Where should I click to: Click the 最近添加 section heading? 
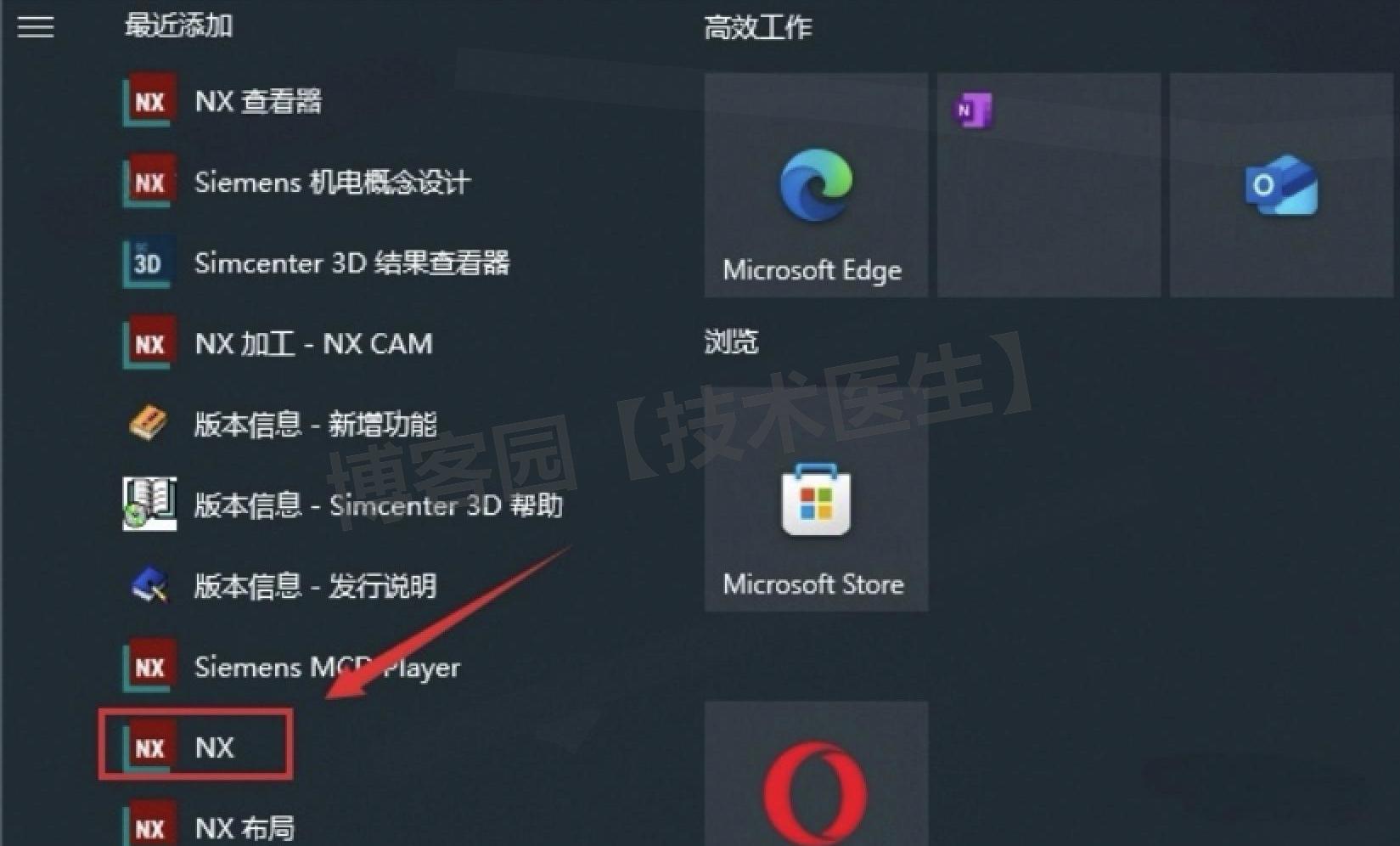pyautogui.click(x=178, y=25)
